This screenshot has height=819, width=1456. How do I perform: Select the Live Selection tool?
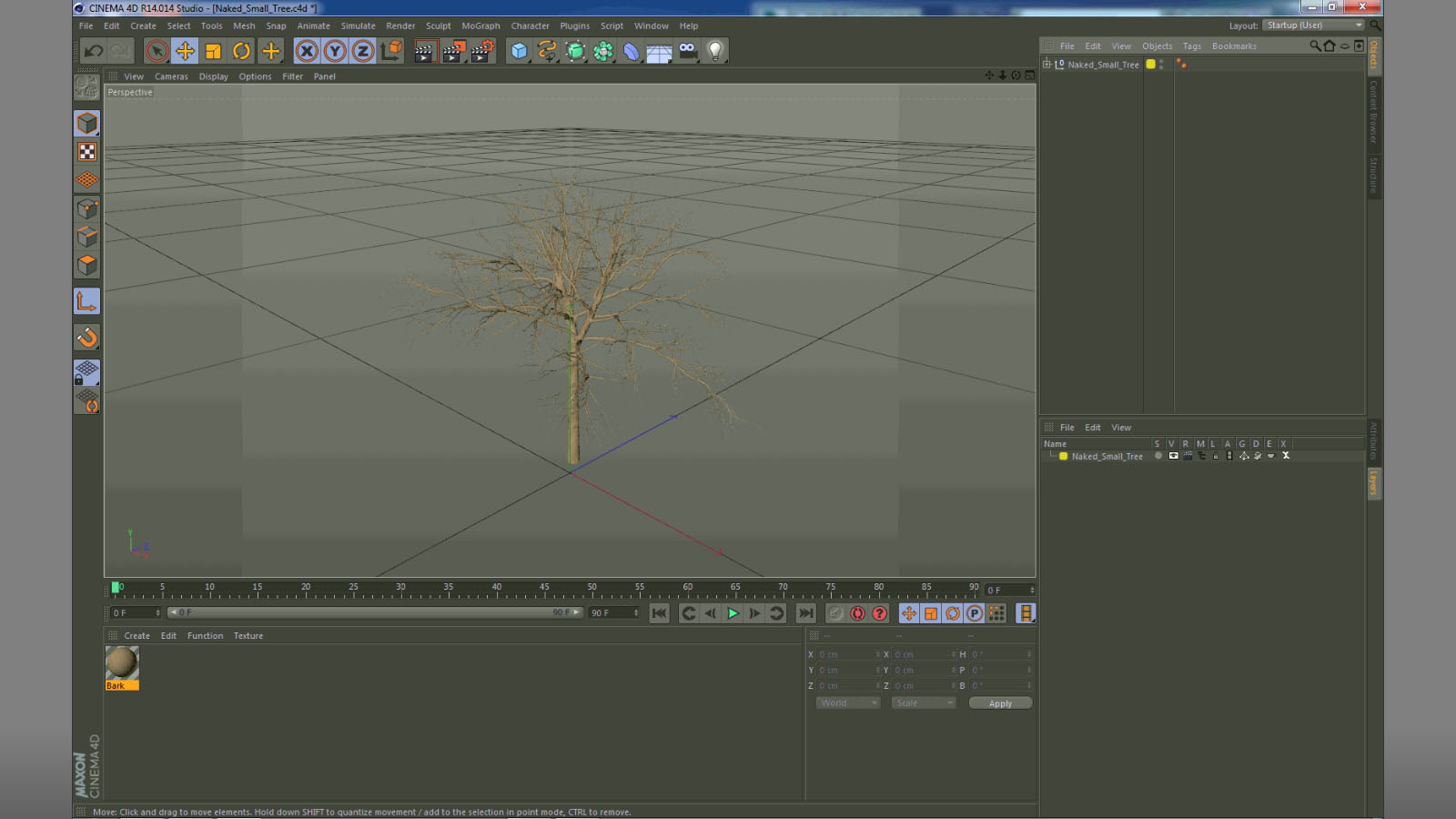pos(157,51)
